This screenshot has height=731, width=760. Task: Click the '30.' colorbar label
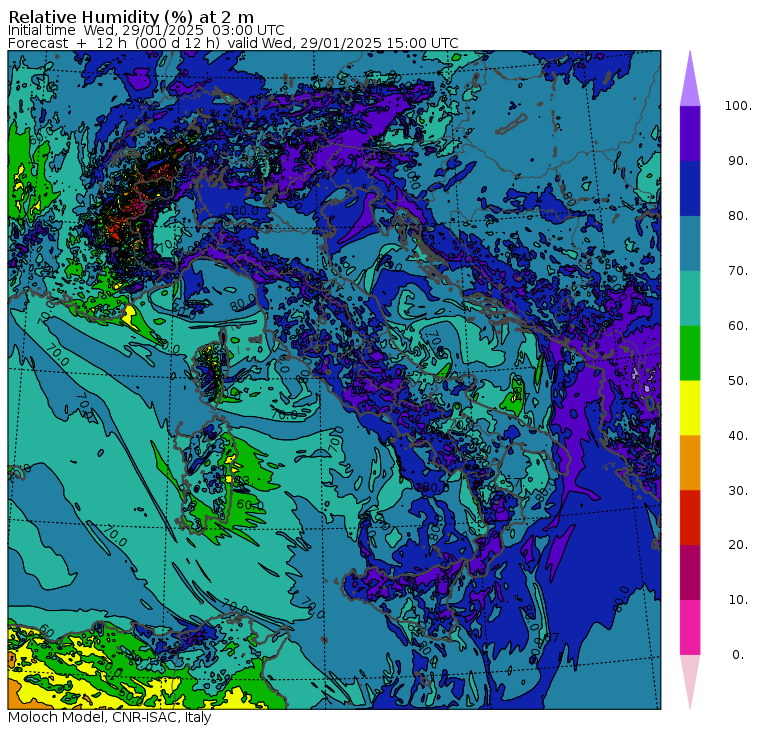[x=738, y=491]
